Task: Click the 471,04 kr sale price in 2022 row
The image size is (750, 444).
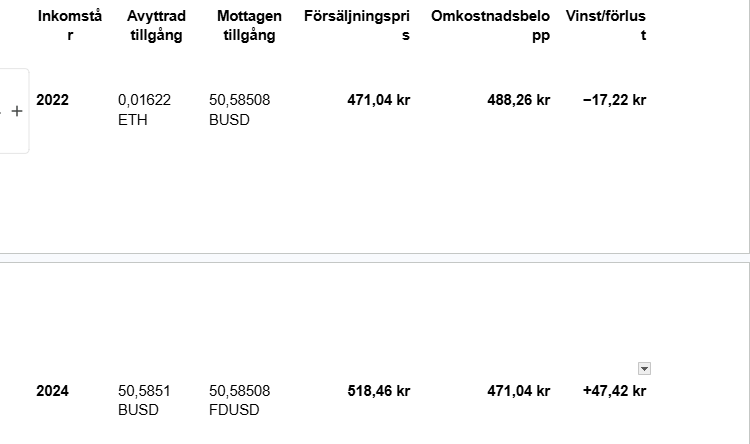Action: point(378,100)
